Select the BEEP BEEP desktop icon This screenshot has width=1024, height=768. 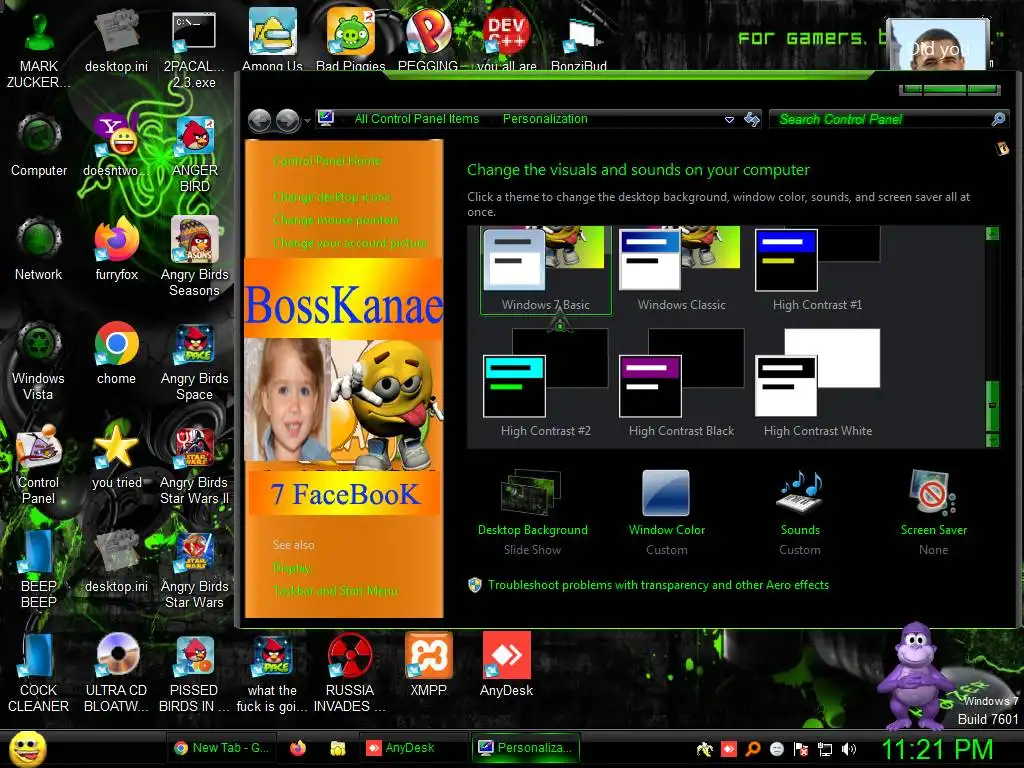pyautogui.click(x=39, y=569)
